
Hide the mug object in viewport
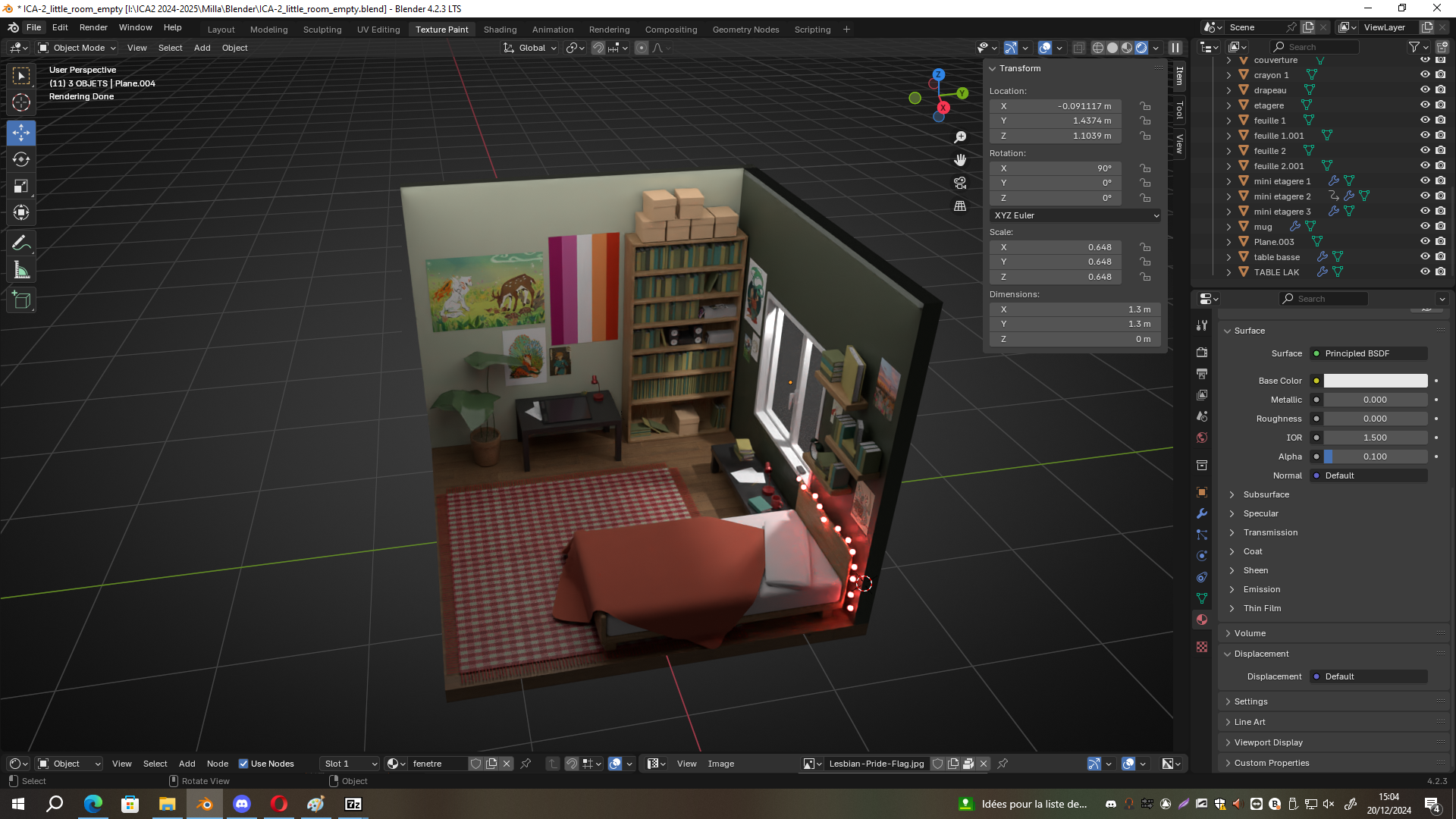point(1425,227)
